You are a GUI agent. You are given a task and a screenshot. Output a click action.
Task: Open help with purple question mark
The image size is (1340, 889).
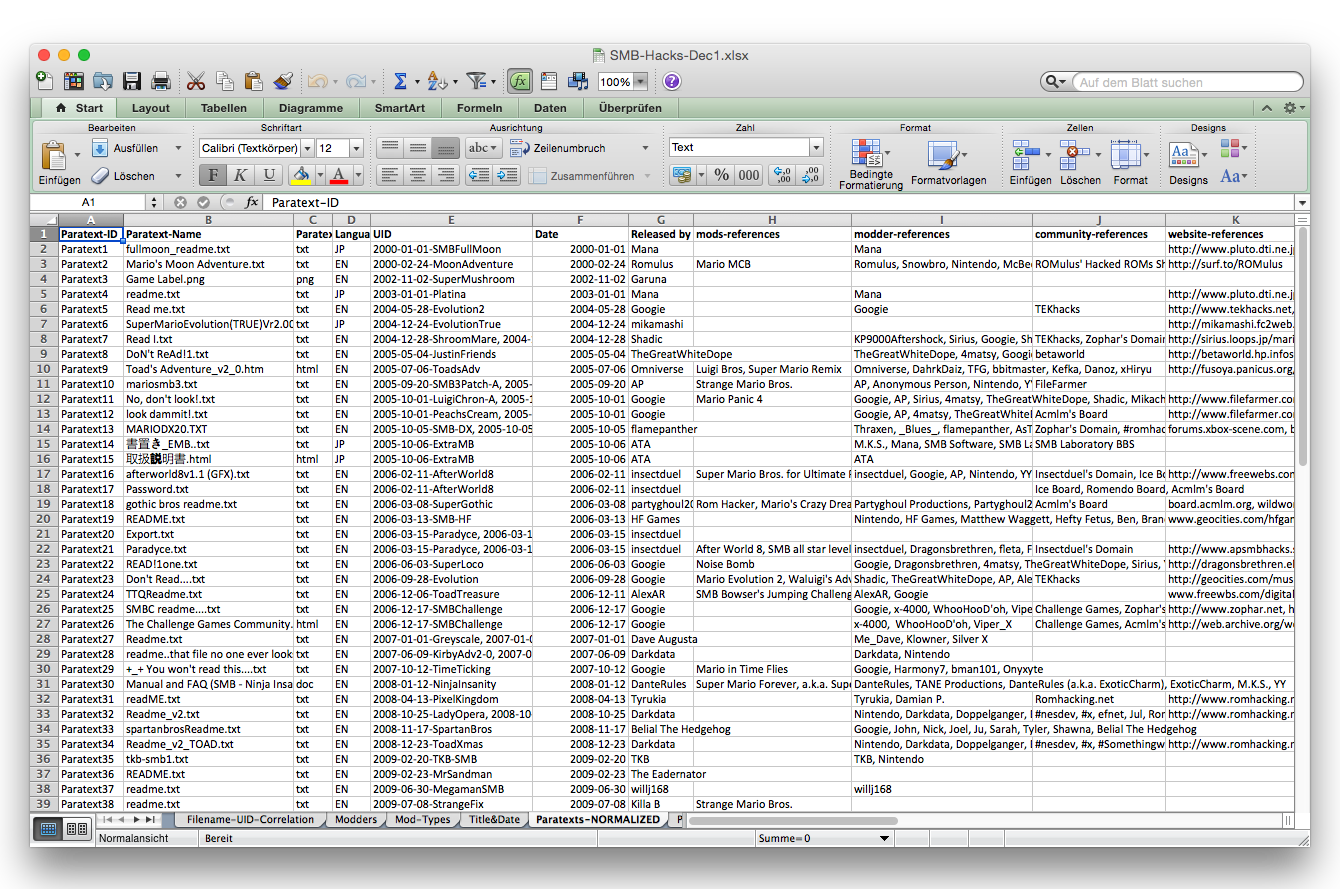point(672,81)
